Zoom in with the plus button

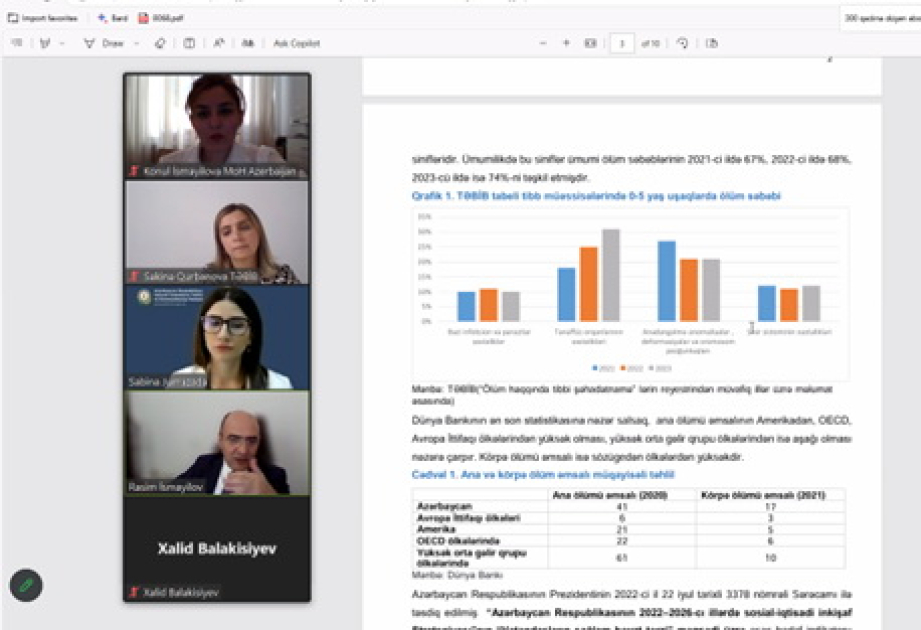pos(566,43)
